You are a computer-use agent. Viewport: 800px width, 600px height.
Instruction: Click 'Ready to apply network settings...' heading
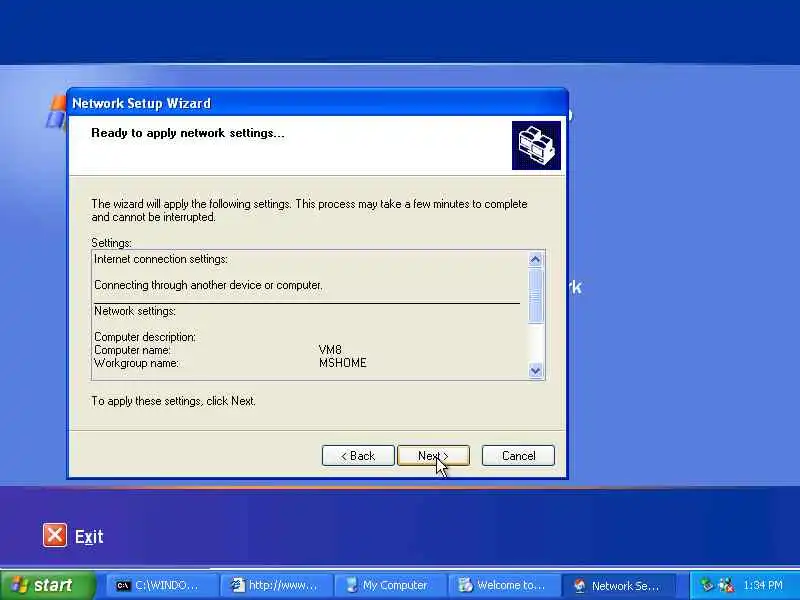pos(188,133)
